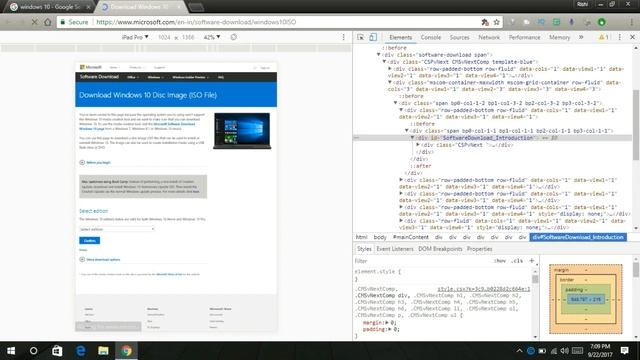Viewport: 640px width, 360px height.
Task: Collapse the CSPvNext template-blue div node
Action: 384,61
